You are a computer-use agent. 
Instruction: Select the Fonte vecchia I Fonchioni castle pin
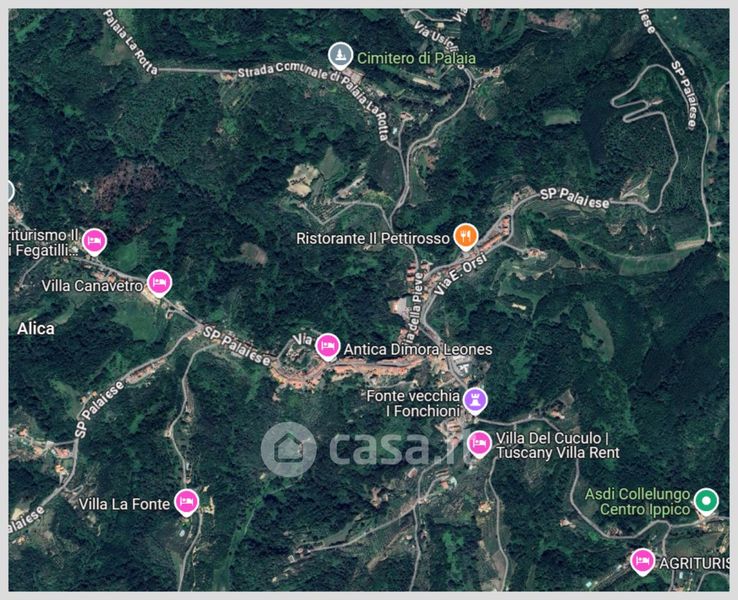475,401
